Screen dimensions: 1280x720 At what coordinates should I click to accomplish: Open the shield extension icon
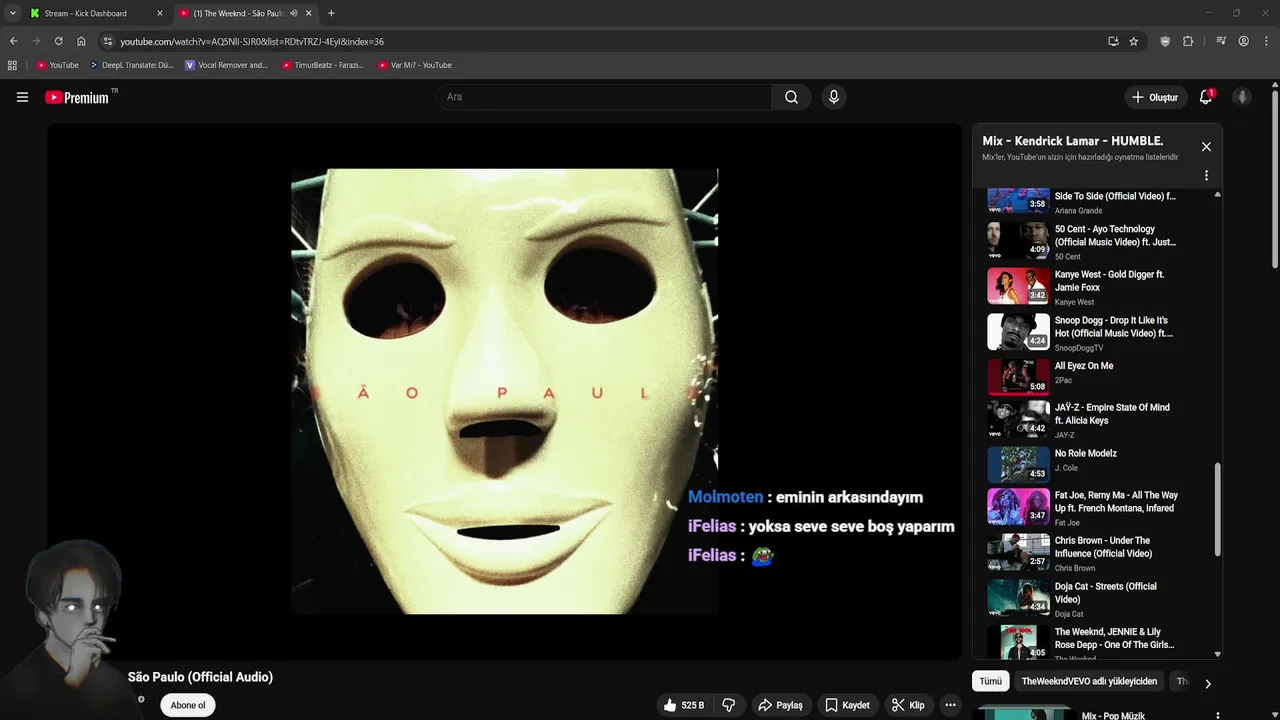[x=1165, y=41]
